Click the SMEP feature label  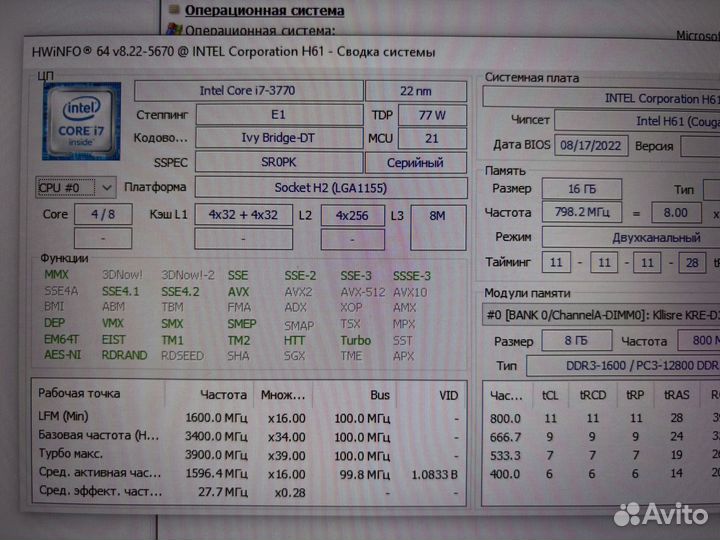[242, 324]
